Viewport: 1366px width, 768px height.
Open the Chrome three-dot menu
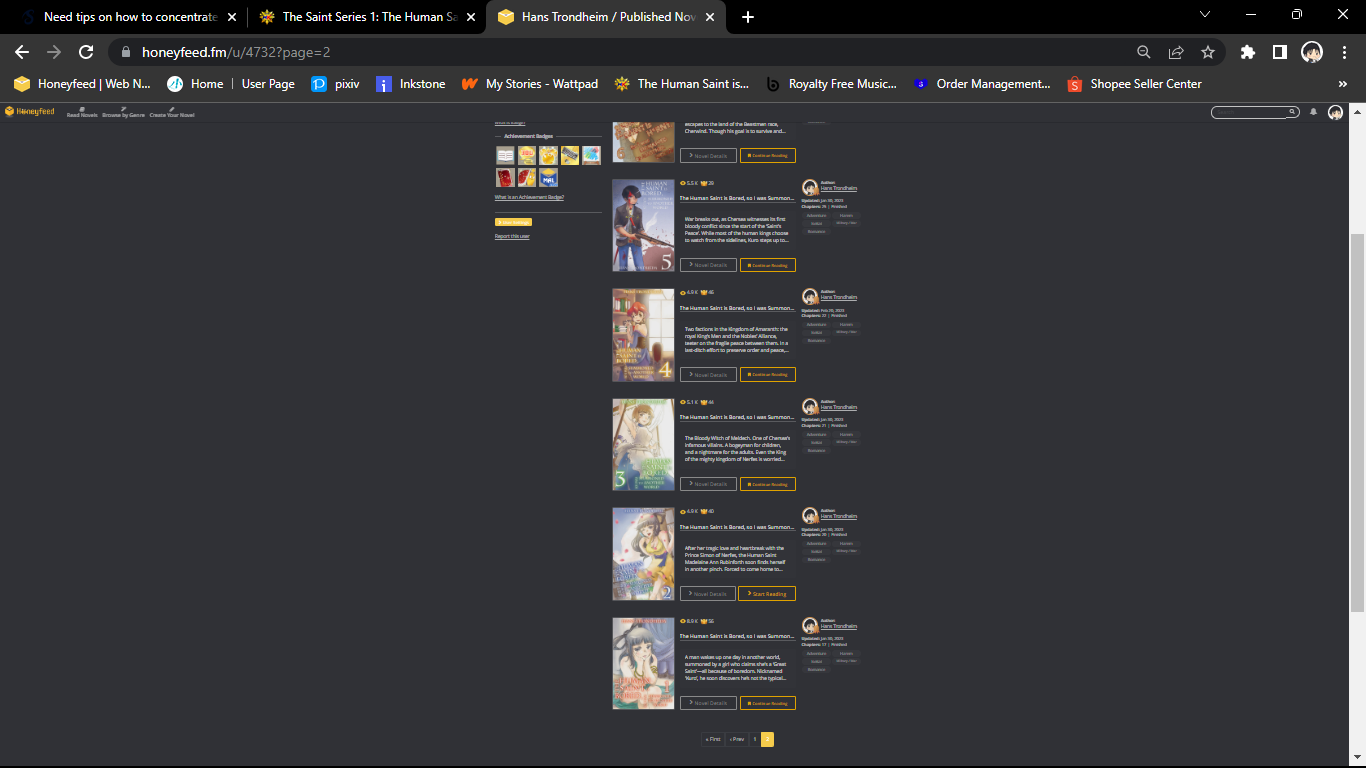tap(1343, 52)
